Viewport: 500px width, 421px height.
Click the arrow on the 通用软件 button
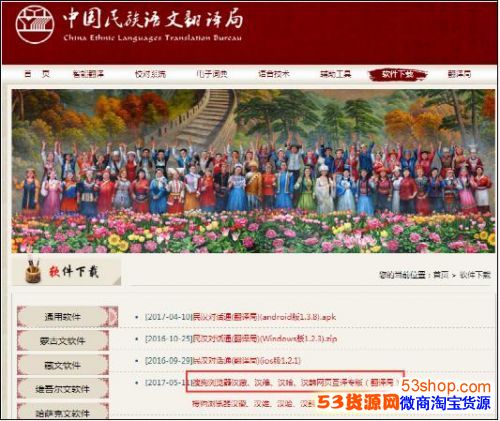(x=113, y=316)
